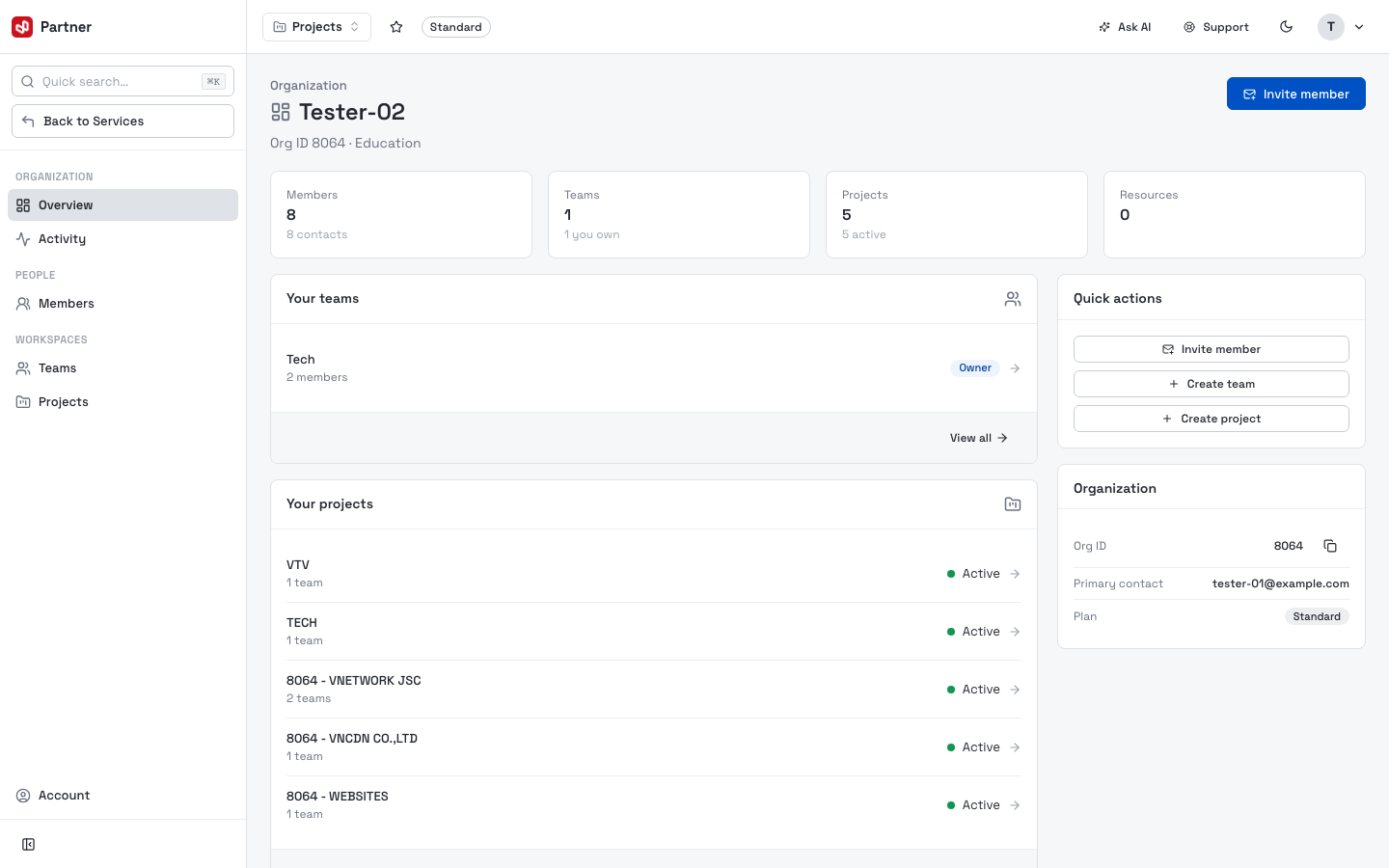Click the Standard plan badge in header

(x=455, y=27)
